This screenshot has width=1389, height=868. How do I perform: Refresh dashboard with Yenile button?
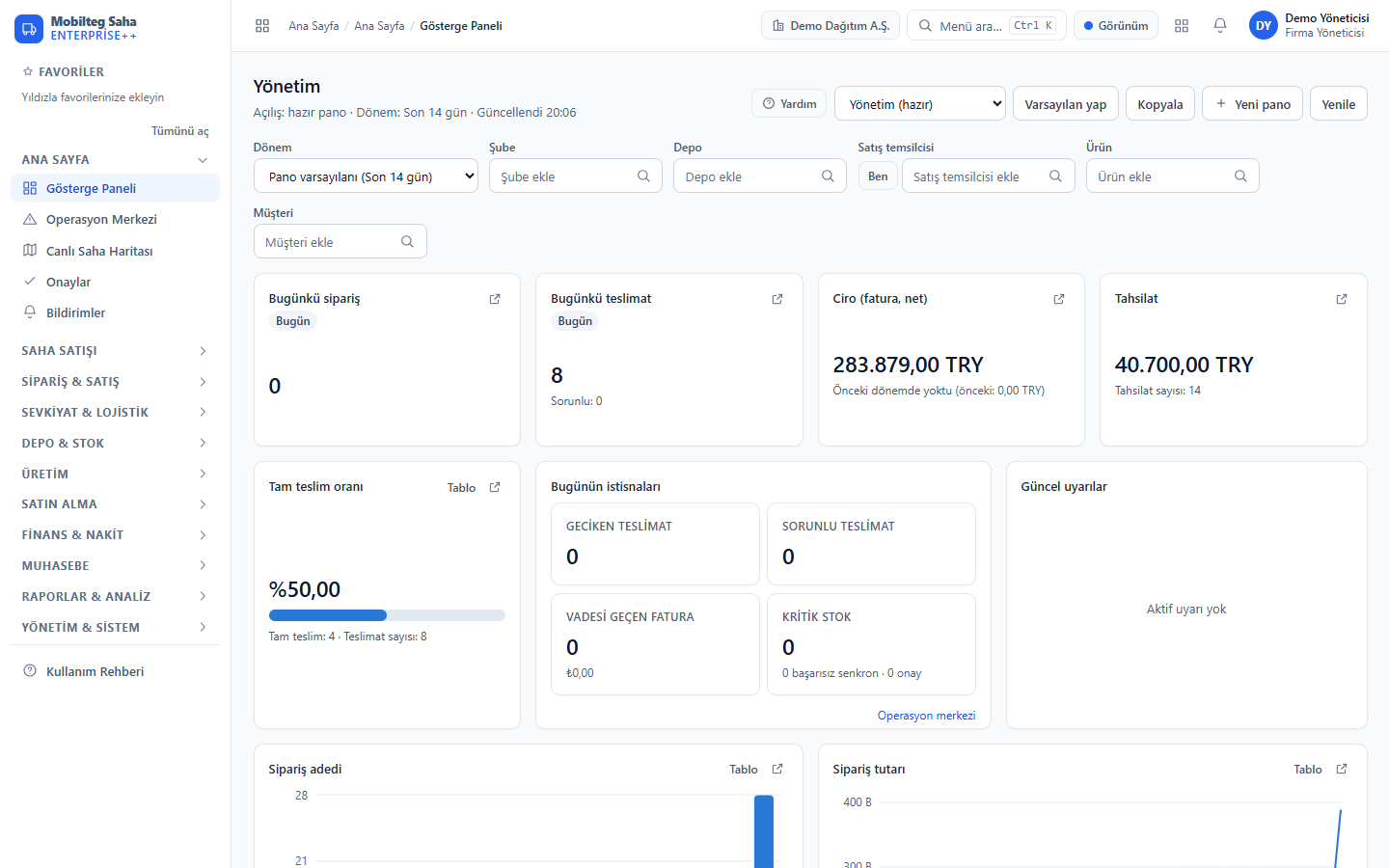pos(1339,104)
